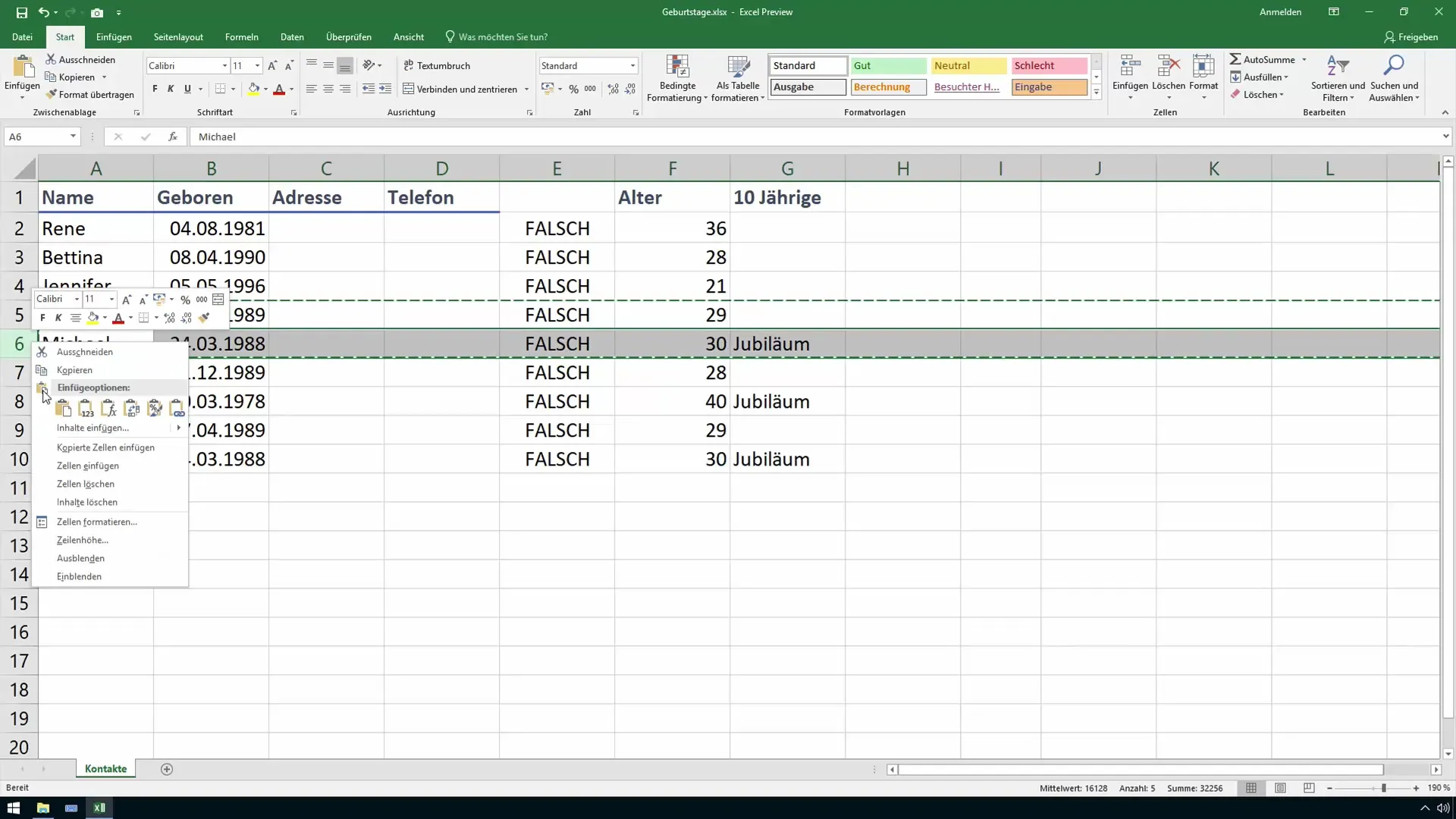Screen dimensions: 1456x819
Task: Expand Verbinden und zentrieren dropdown arrow
Action: (526, 89)
